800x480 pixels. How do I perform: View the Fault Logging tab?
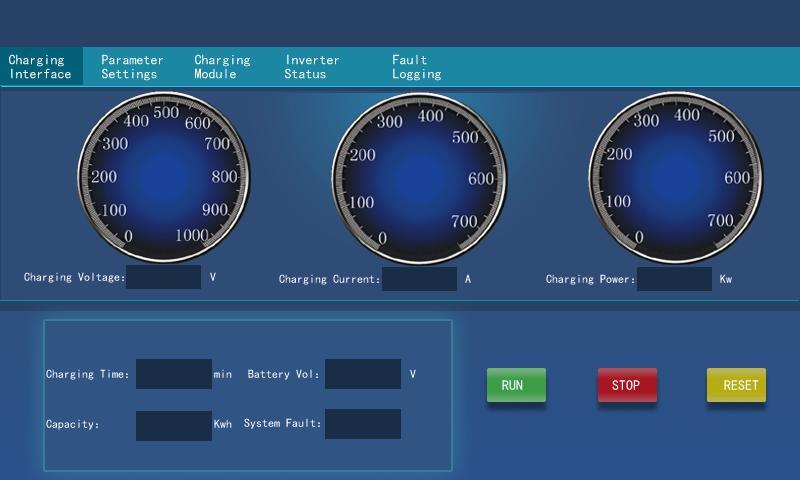pyautogui.click(x=416, y=67)
